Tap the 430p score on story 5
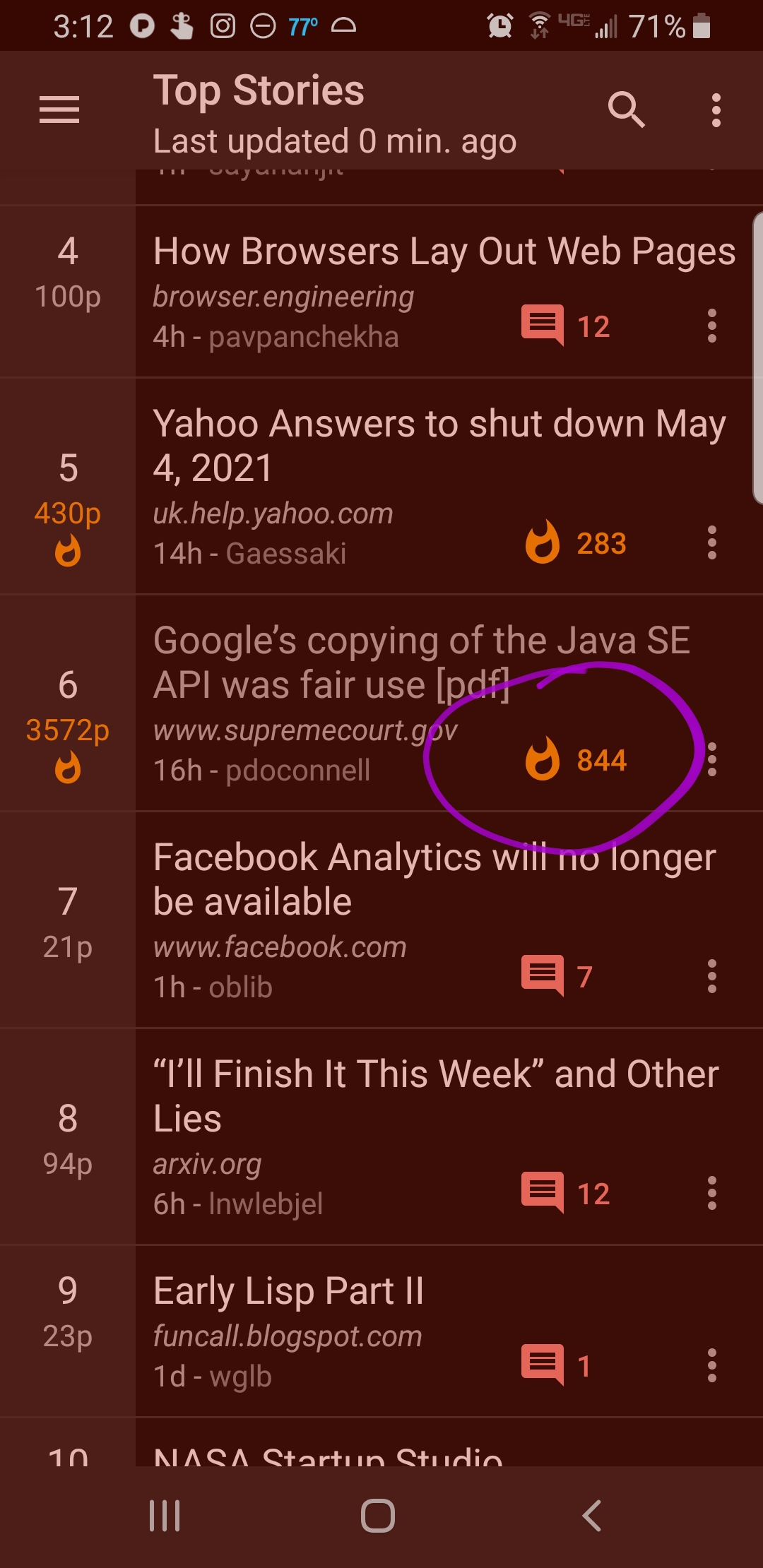This screenshot has height=1568, width=763. tap(68, 513)
